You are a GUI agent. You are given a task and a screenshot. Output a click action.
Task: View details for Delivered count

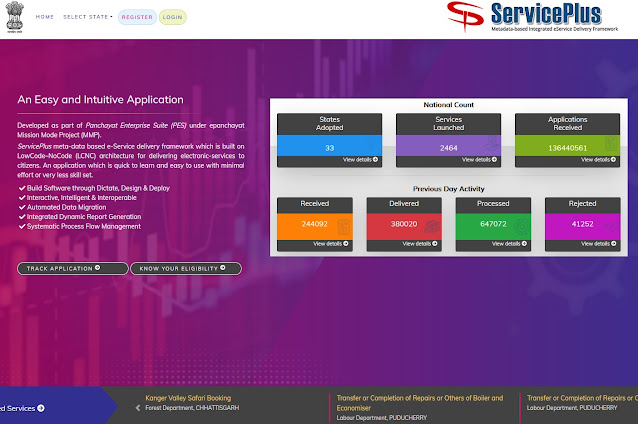(420, 244)
